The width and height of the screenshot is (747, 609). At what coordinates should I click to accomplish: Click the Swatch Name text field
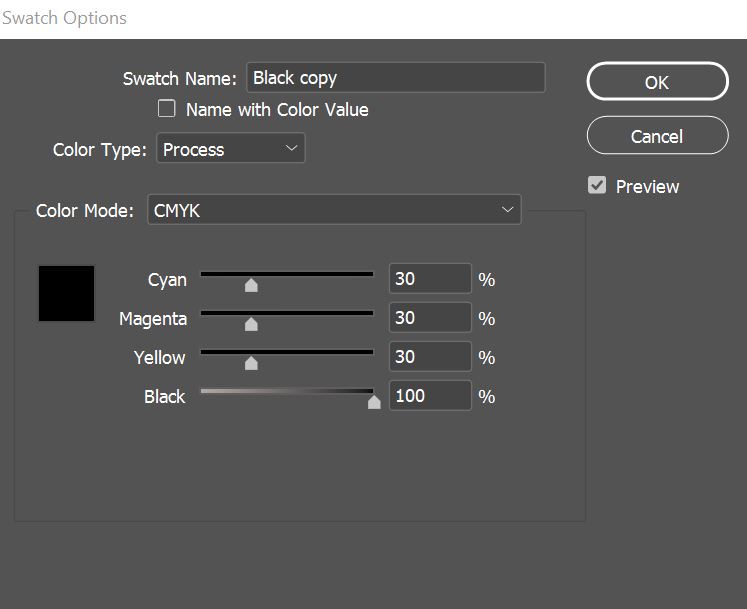coord(396,78)
